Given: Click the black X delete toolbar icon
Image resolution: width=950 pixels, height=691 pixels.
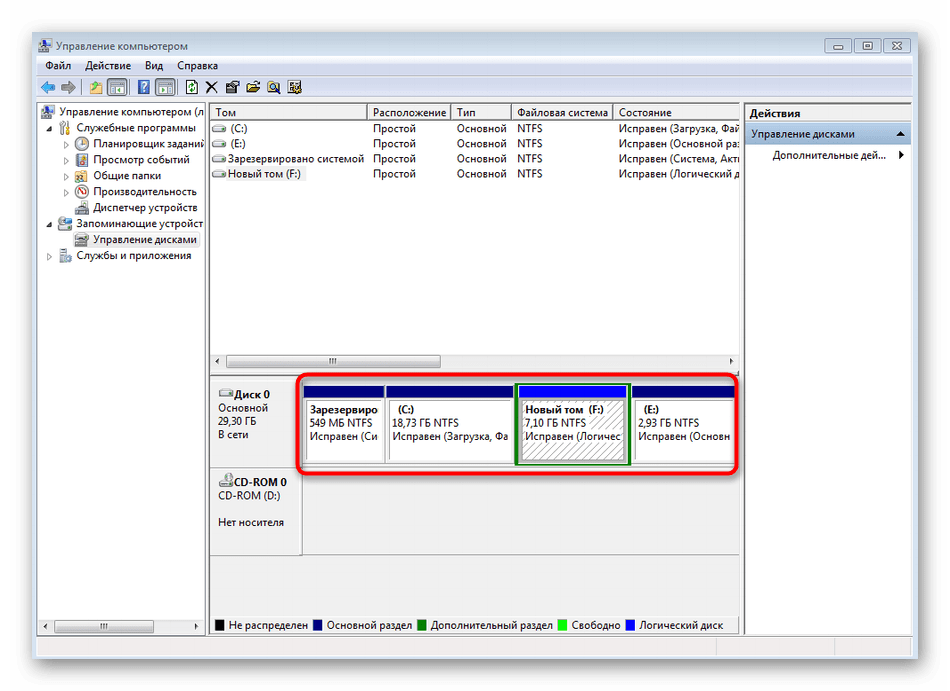Looking at the screenshot, I should click(212, 87).
